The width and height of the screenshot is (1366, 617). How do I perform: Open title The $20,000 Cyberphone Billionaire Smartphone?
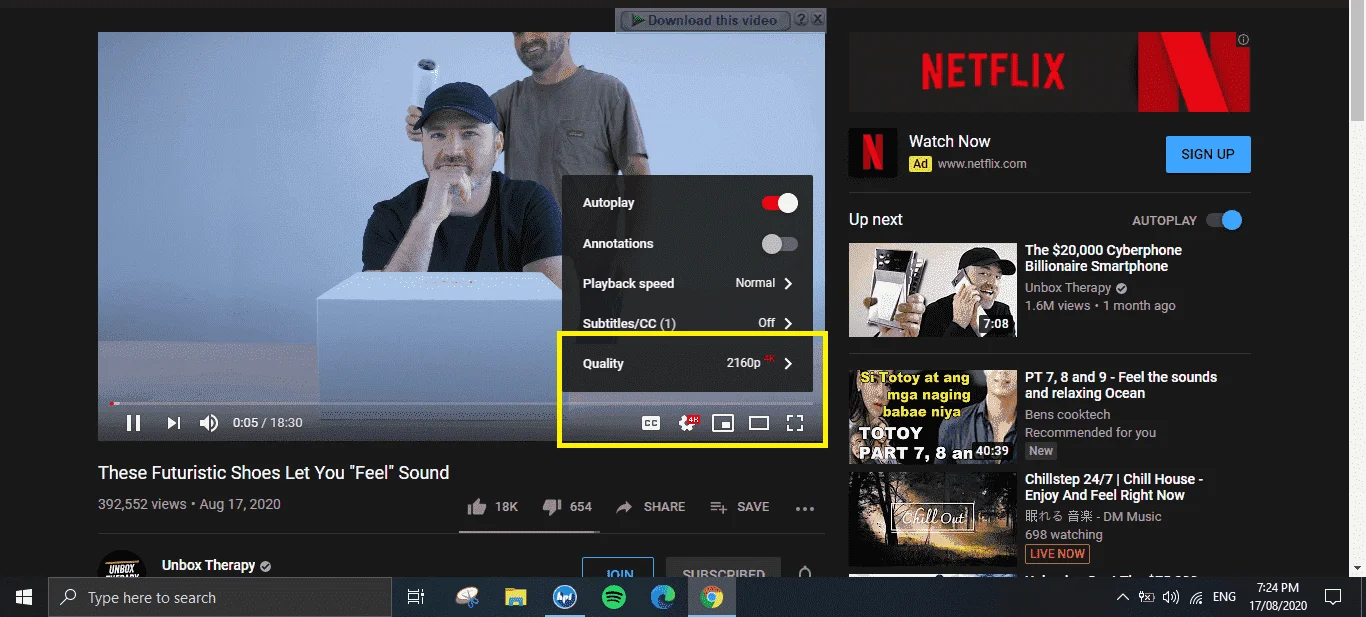coord(1103,258)
